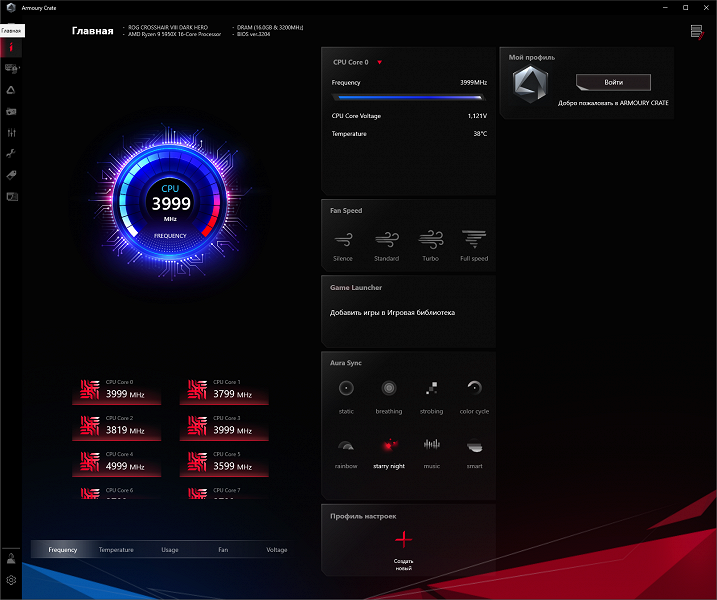
Task: Switch to the Temperature tab
Action: [x=116, y=550]
